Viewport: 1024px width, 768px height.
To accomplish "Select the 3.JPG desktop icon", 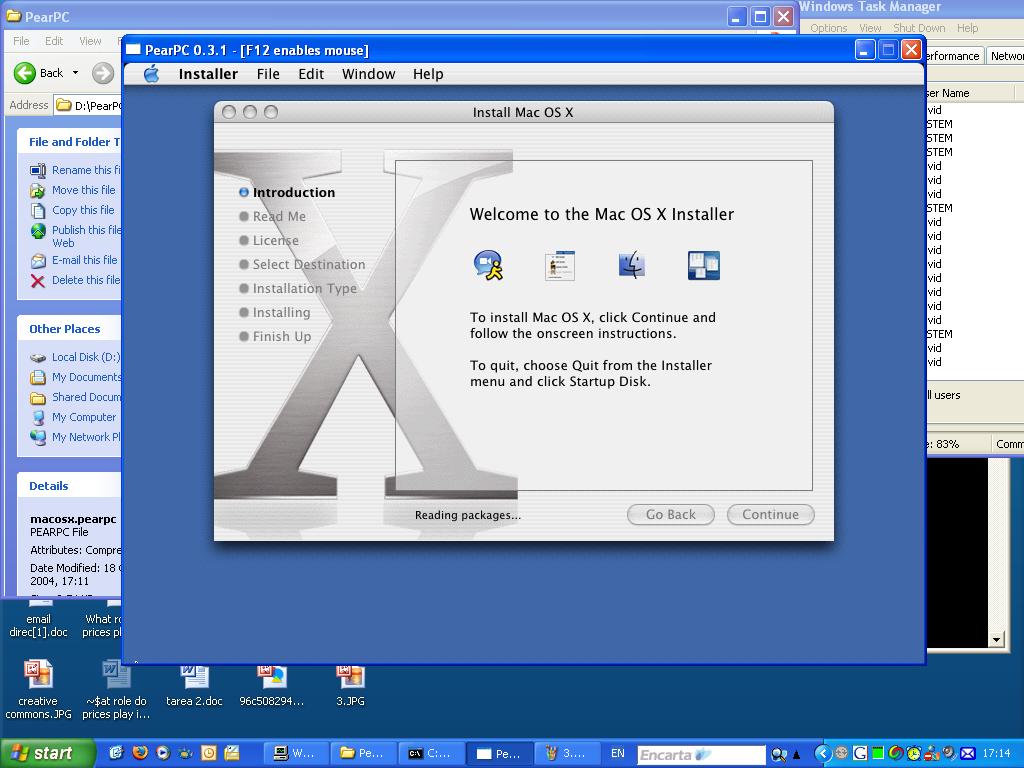I will (350, 686).
